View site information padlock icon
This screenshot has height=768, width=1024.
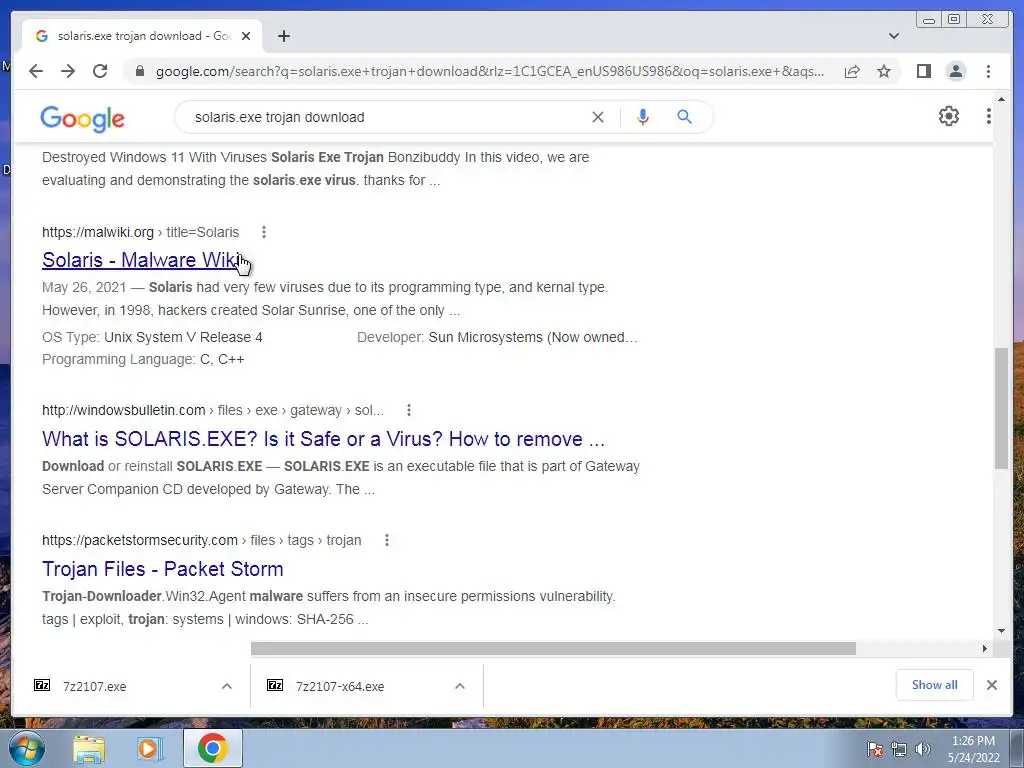coord(140,71)
